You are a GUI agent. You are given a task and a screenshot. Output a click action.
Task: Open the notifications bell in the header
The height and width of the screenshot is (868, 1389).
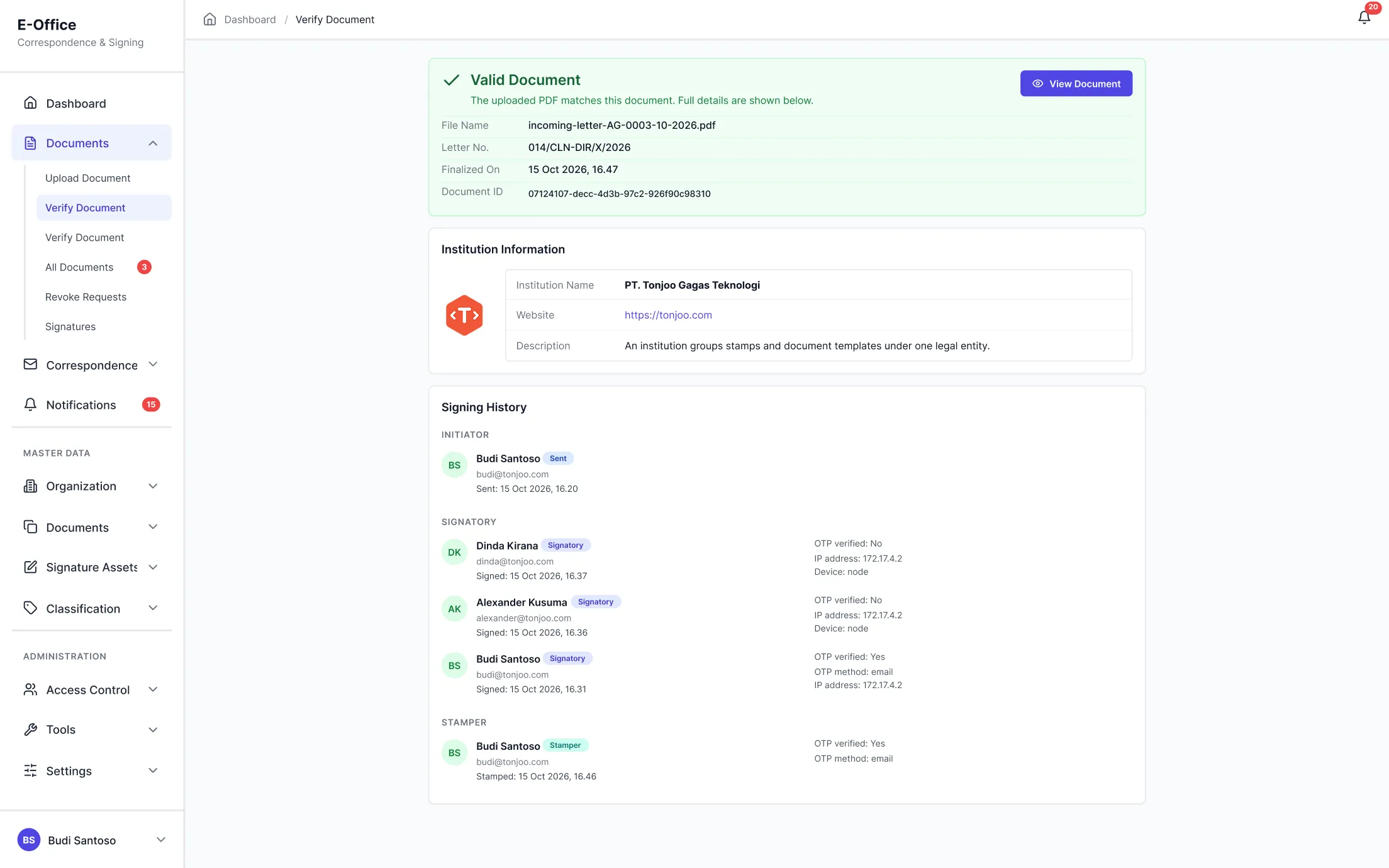(x=1364, y=18)
